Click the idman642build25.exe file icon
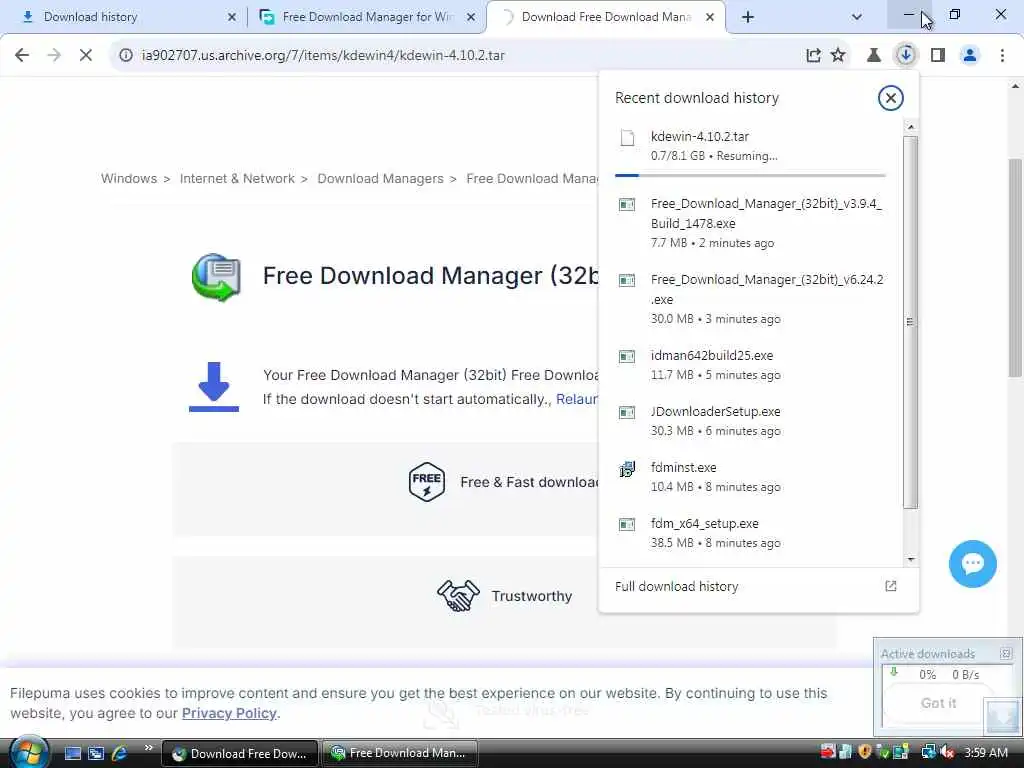Screen dimensions: 1024x768 pyautogui.click(x=627, y=357)
